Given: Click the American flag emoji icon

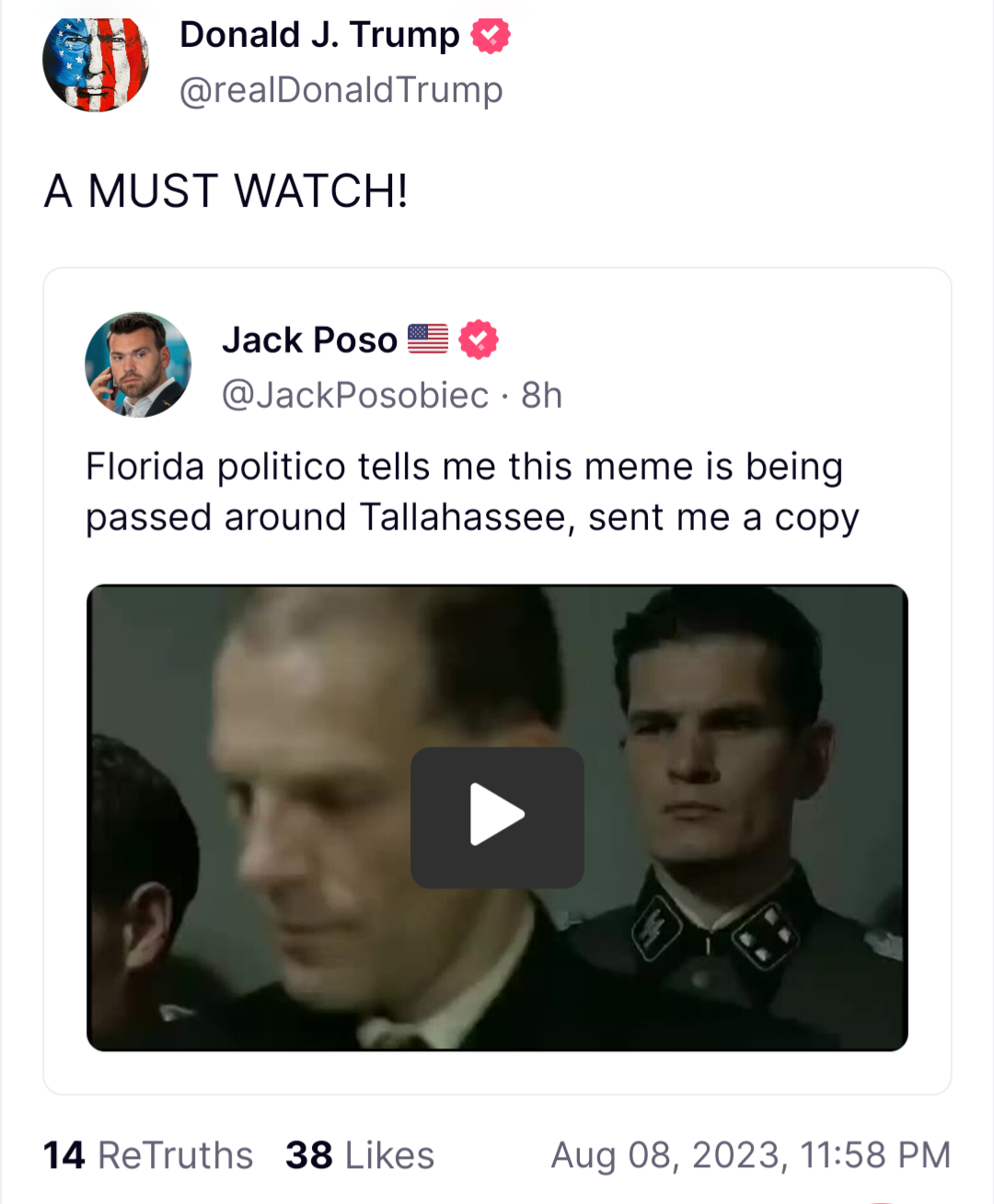Looking at the screenshot, I should 428,339.
